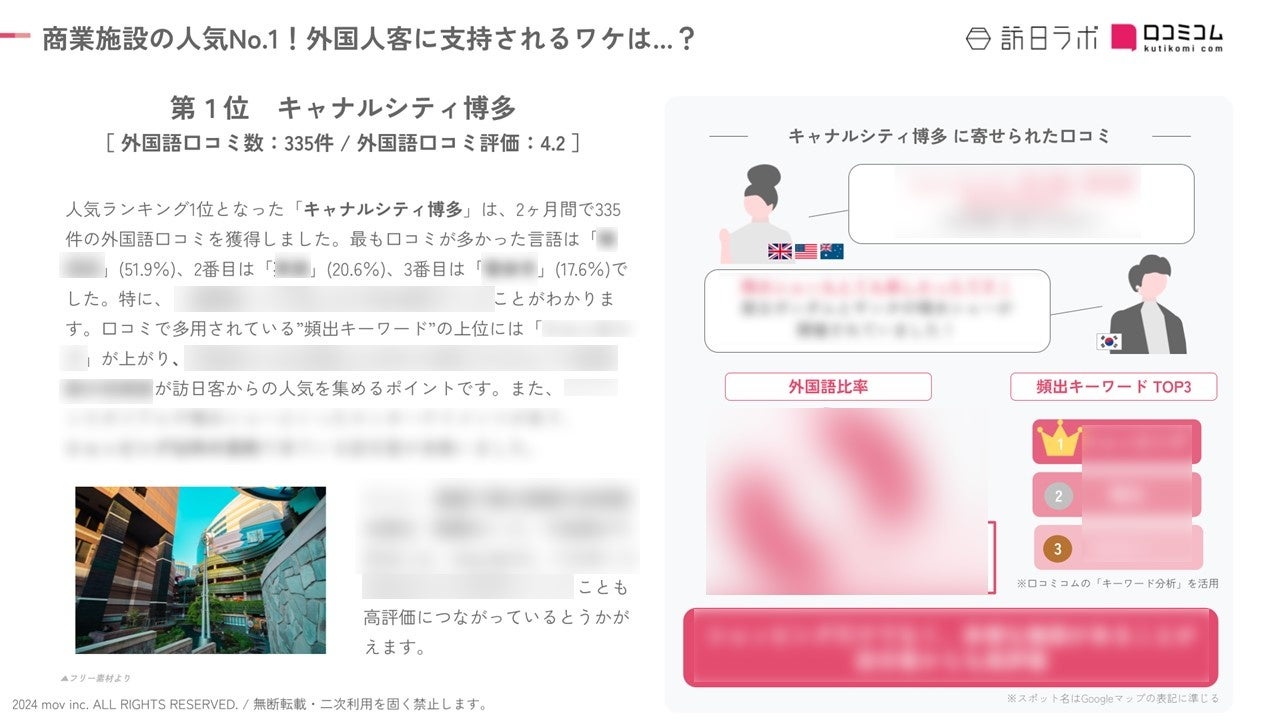Click the UK flag icon
Image resolution: width=1280 pixels, height=720 pixels.
click(780, 252)
